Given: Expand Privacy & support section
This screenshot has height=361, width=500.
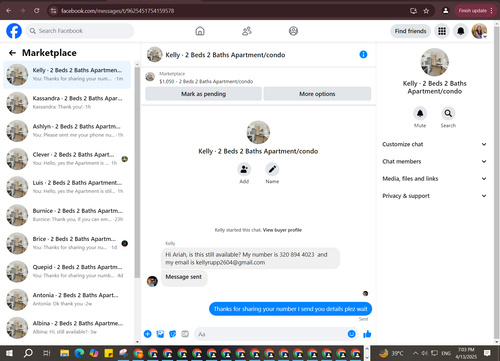Looking at the screenshot, I should (x=434, y=196).
